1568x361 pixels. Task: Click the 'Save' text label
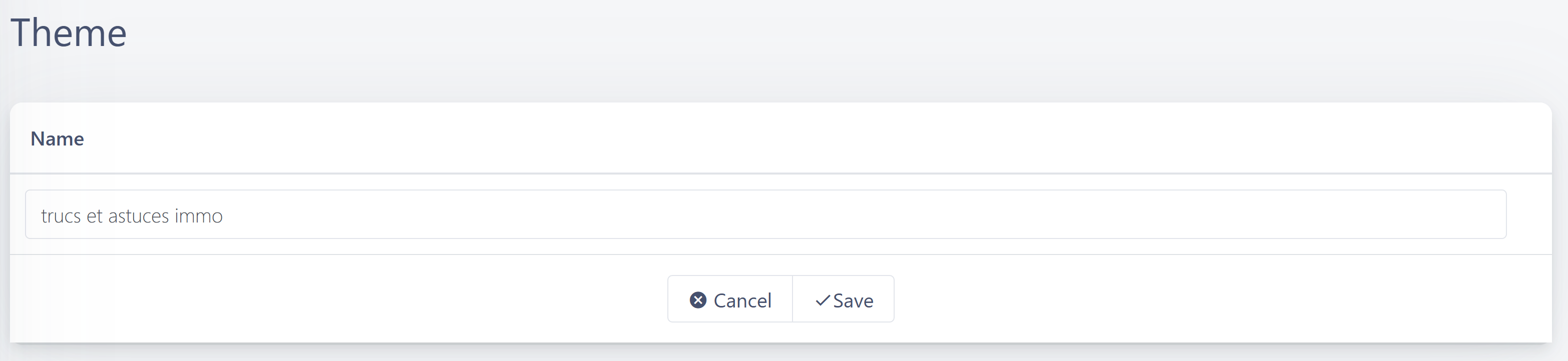pyautogui.click(x=854, y=300)
